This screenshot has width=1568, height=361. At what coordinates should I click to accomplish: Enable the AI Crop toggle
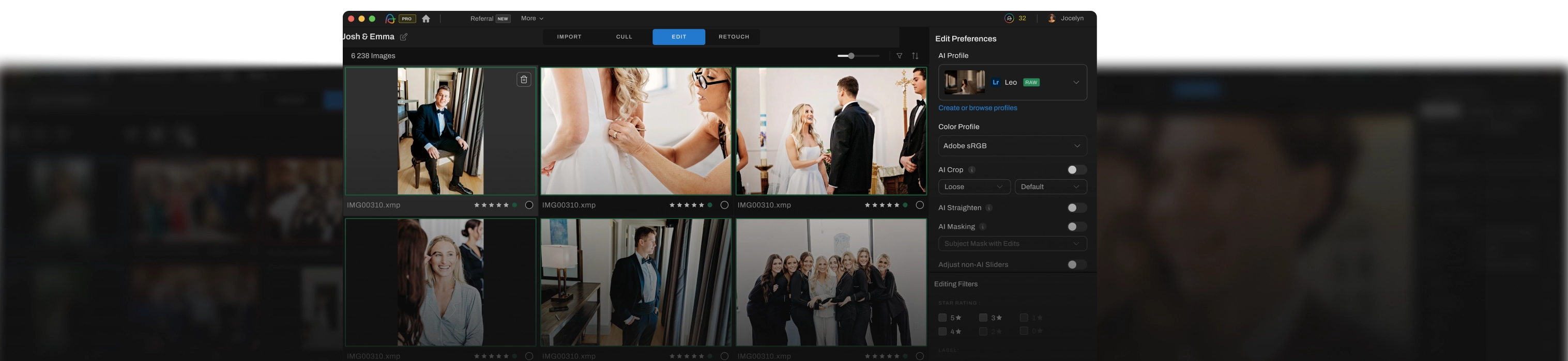point(1076,170)
